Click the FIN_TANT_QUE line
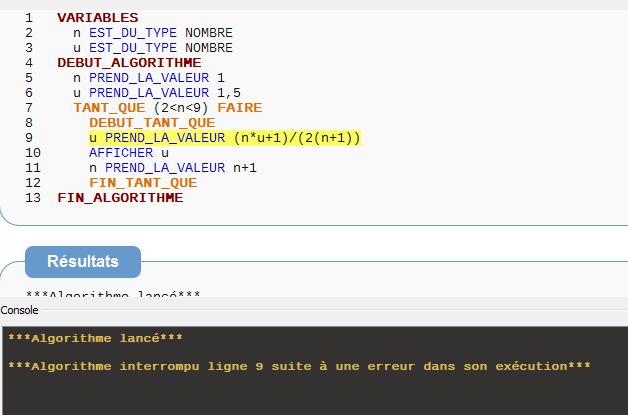The width and height of the screenshot is (628, 415). coord(143,183)
